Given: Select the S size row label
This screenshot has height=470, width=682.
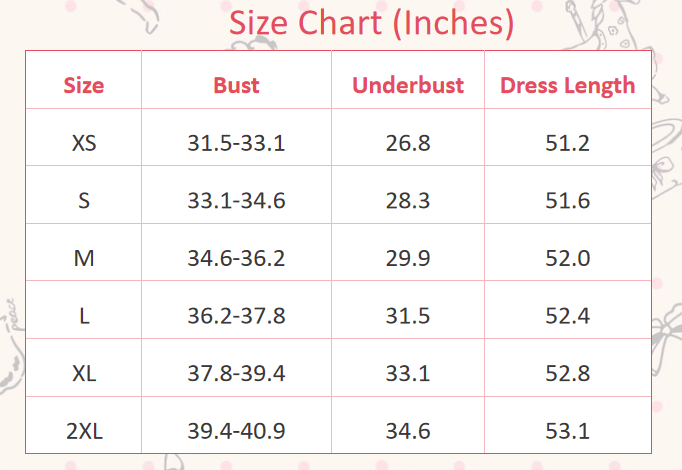Looking at the screenshot, I should pyautogui.click(x=84, y=201).
